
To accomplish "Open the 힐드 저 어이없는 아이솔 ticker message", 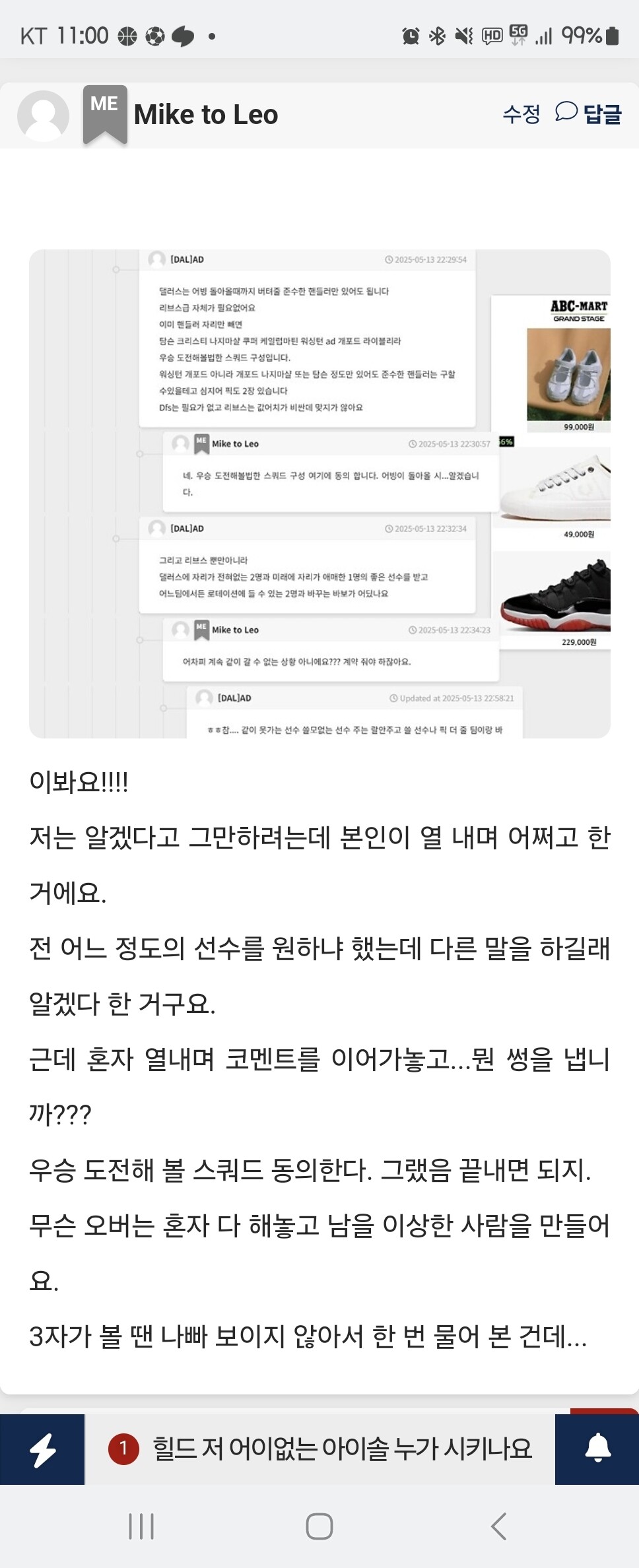I will pos(342,1449).
